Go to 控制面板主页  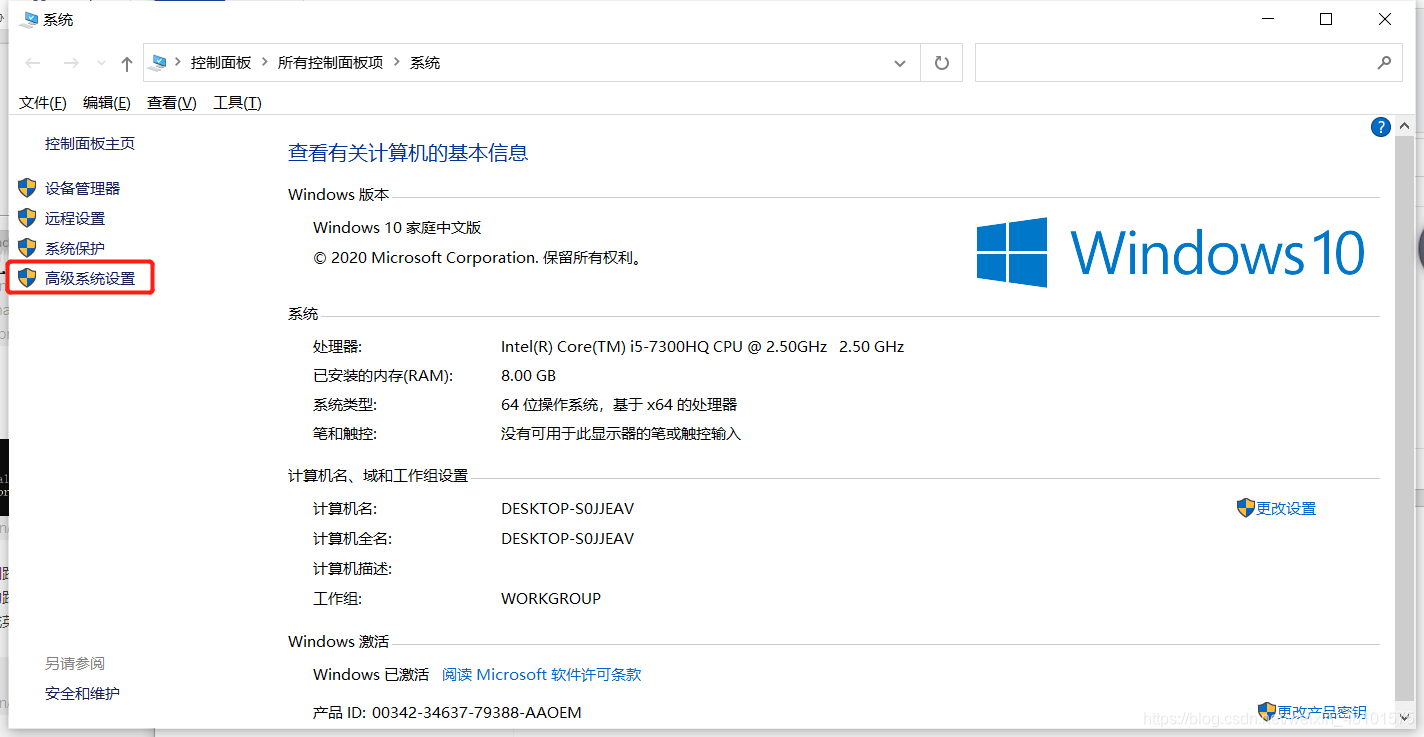(x=90, y=143)
